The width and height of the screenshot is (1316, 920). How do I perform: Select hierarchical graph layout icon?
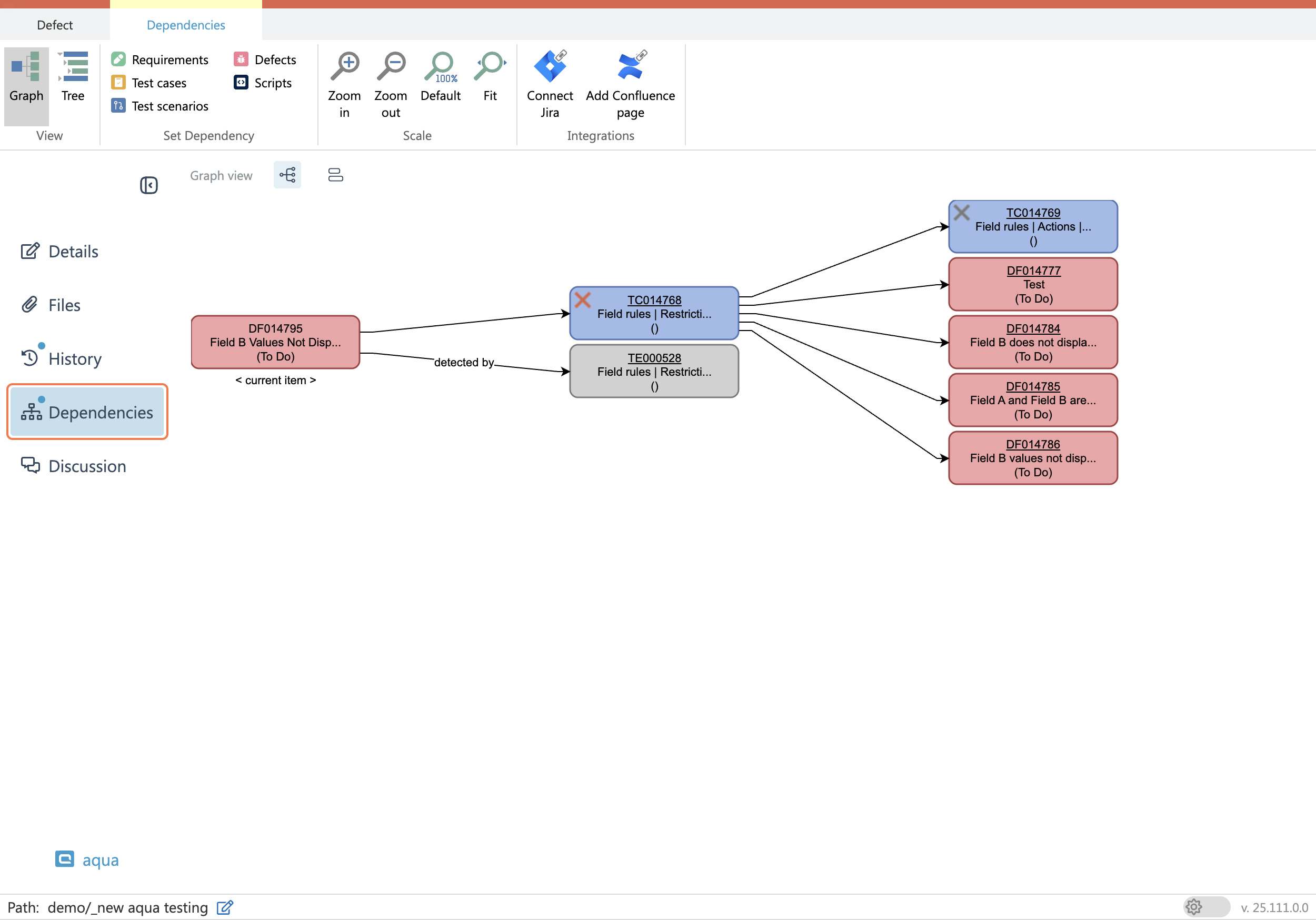pos(287,175)
